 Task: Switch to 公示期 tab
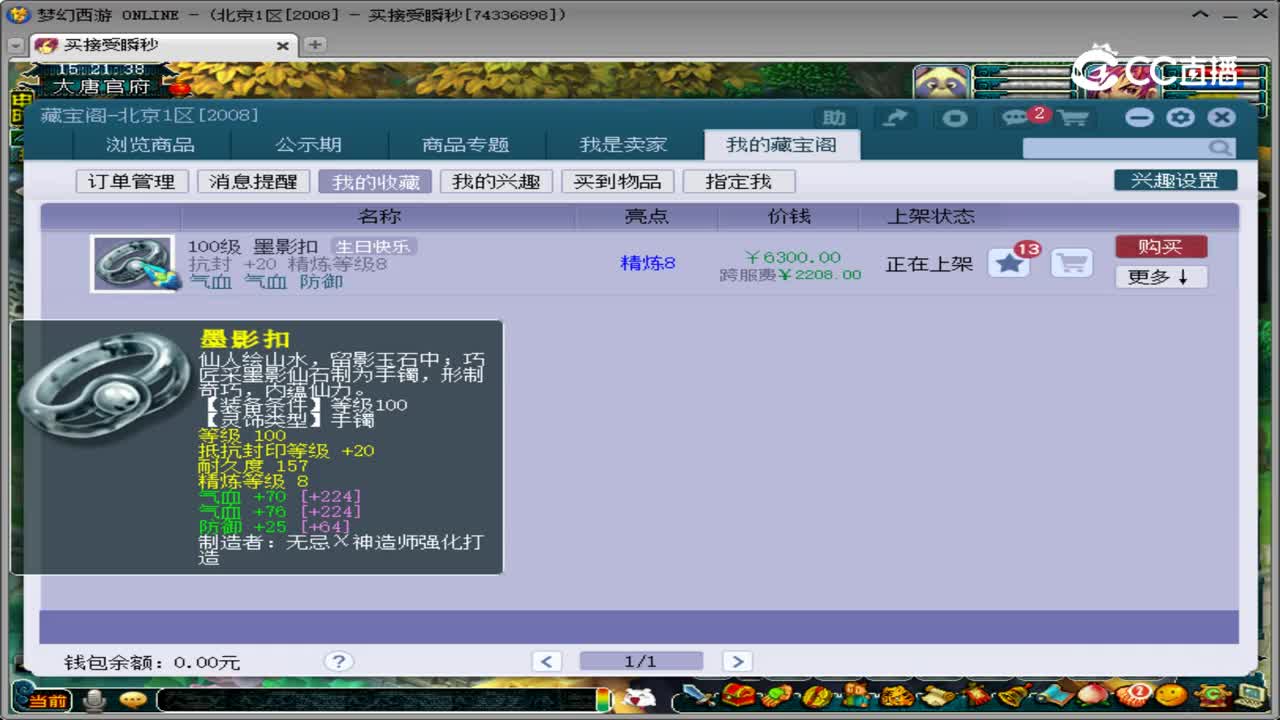pos(309,145)
